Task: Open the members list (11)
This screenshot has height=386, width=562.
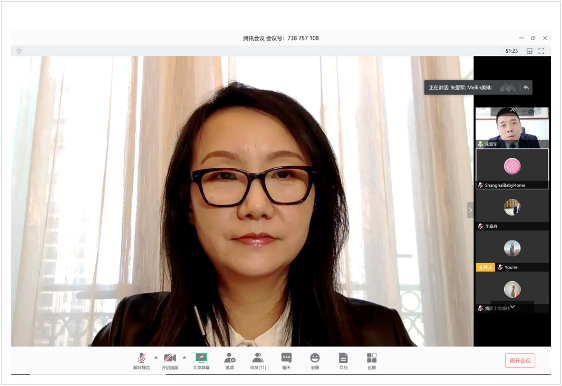Action: click(x=258, y=361)
